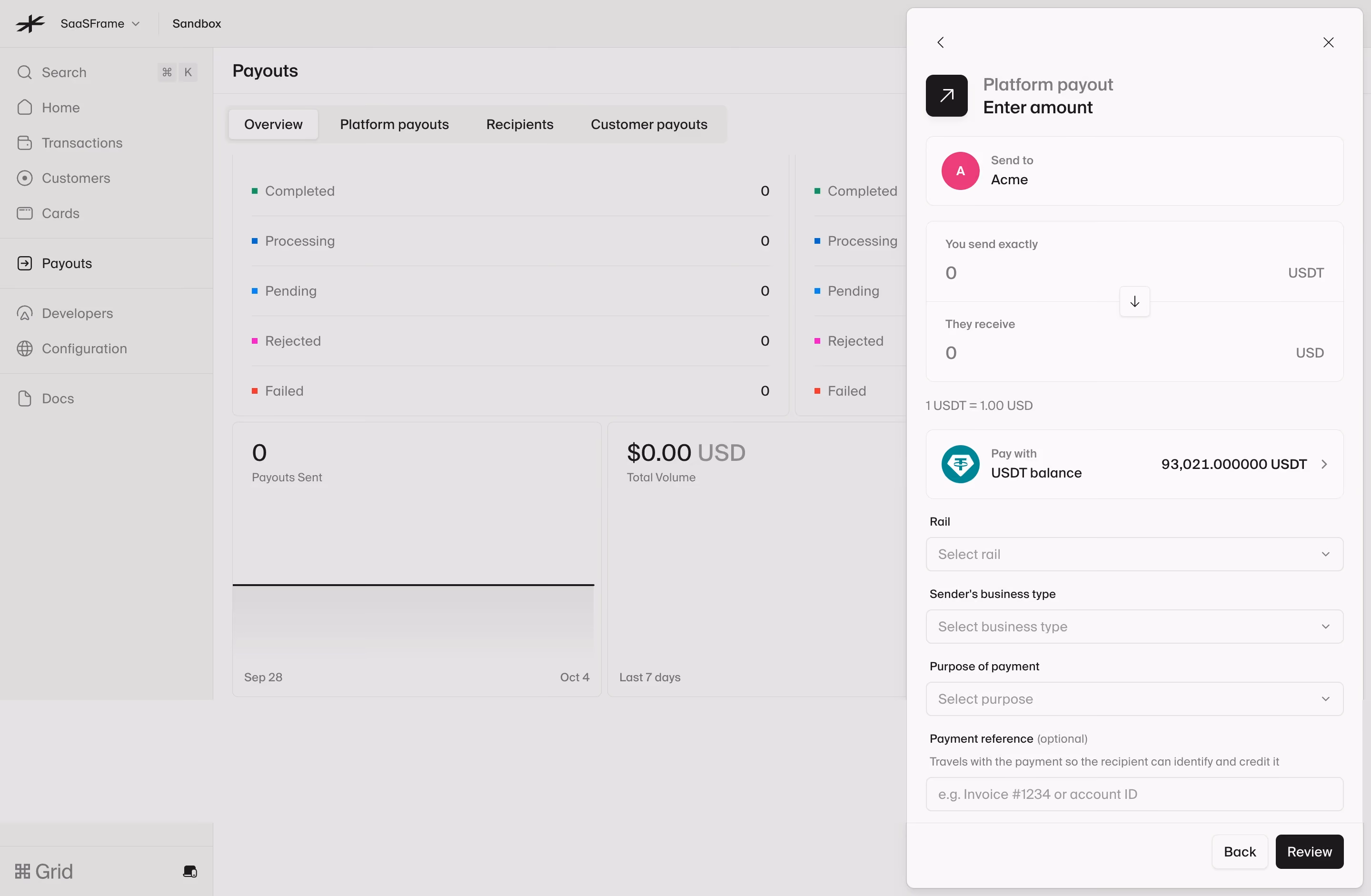Select the Payouts sidebar icon

(24, 263)
